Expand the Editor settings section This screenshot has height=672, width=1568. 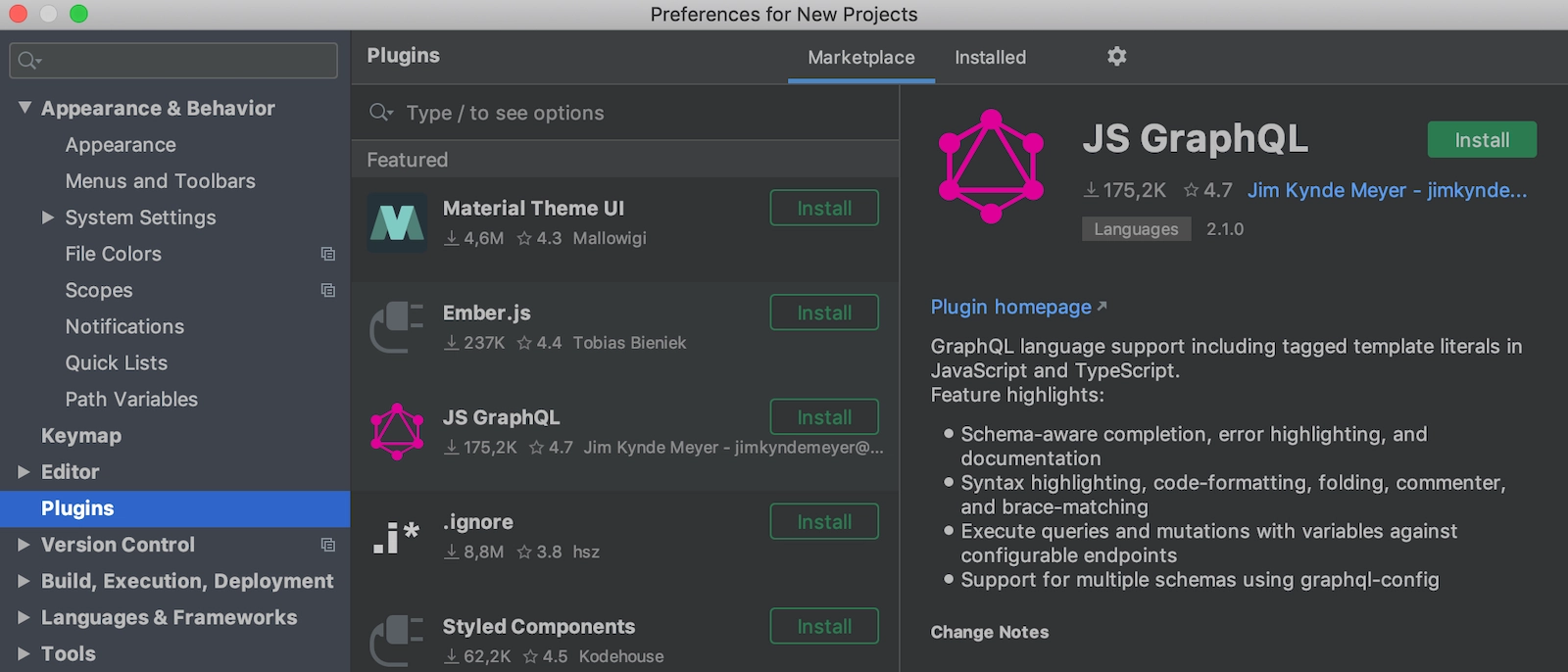(24, 472)
